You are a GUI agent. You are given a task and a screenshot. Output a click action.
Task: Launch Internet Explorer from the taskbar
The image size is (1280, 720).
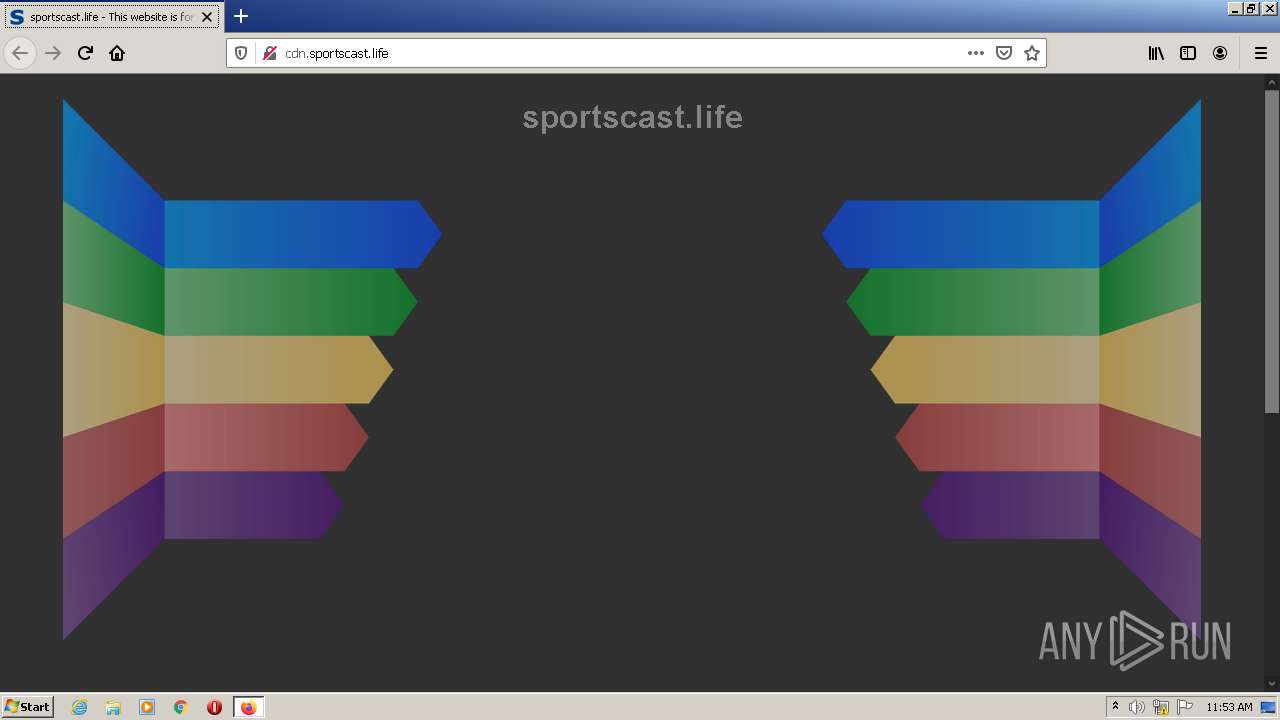point(80,707)
